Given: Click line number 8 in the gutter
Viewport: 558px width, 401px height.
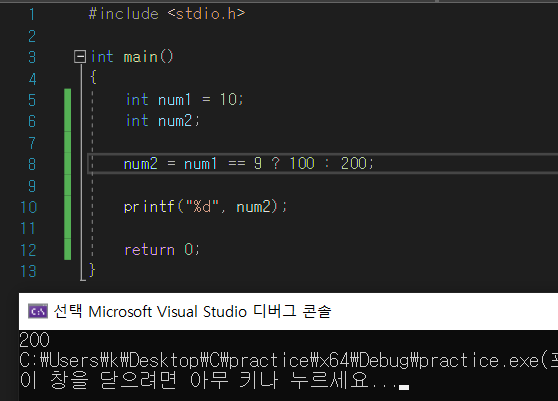Looking at the screenshot, I should (x=32, y=164).
